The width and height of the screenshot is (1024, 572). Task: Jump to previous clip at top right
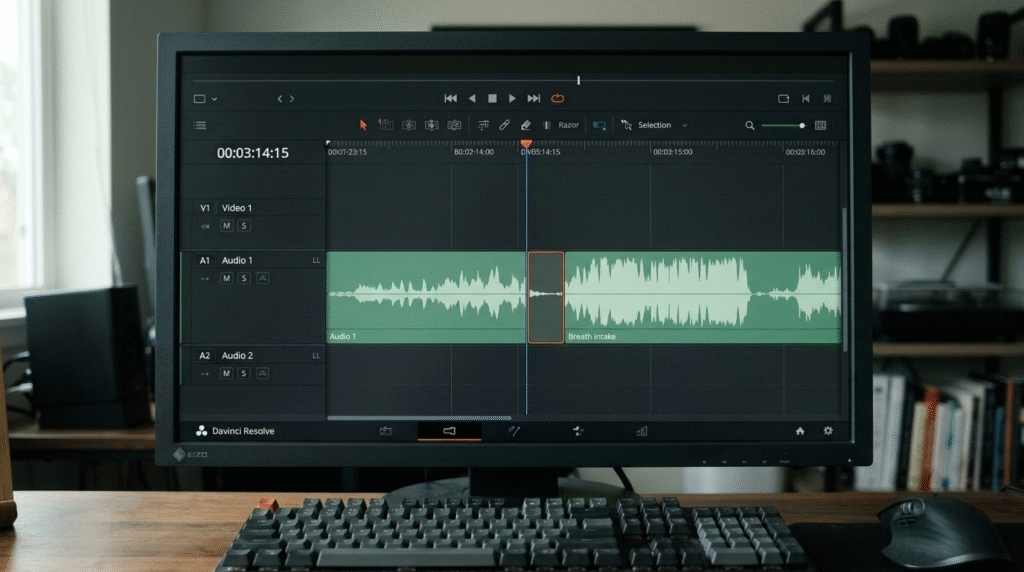click(x=806, y=99)
